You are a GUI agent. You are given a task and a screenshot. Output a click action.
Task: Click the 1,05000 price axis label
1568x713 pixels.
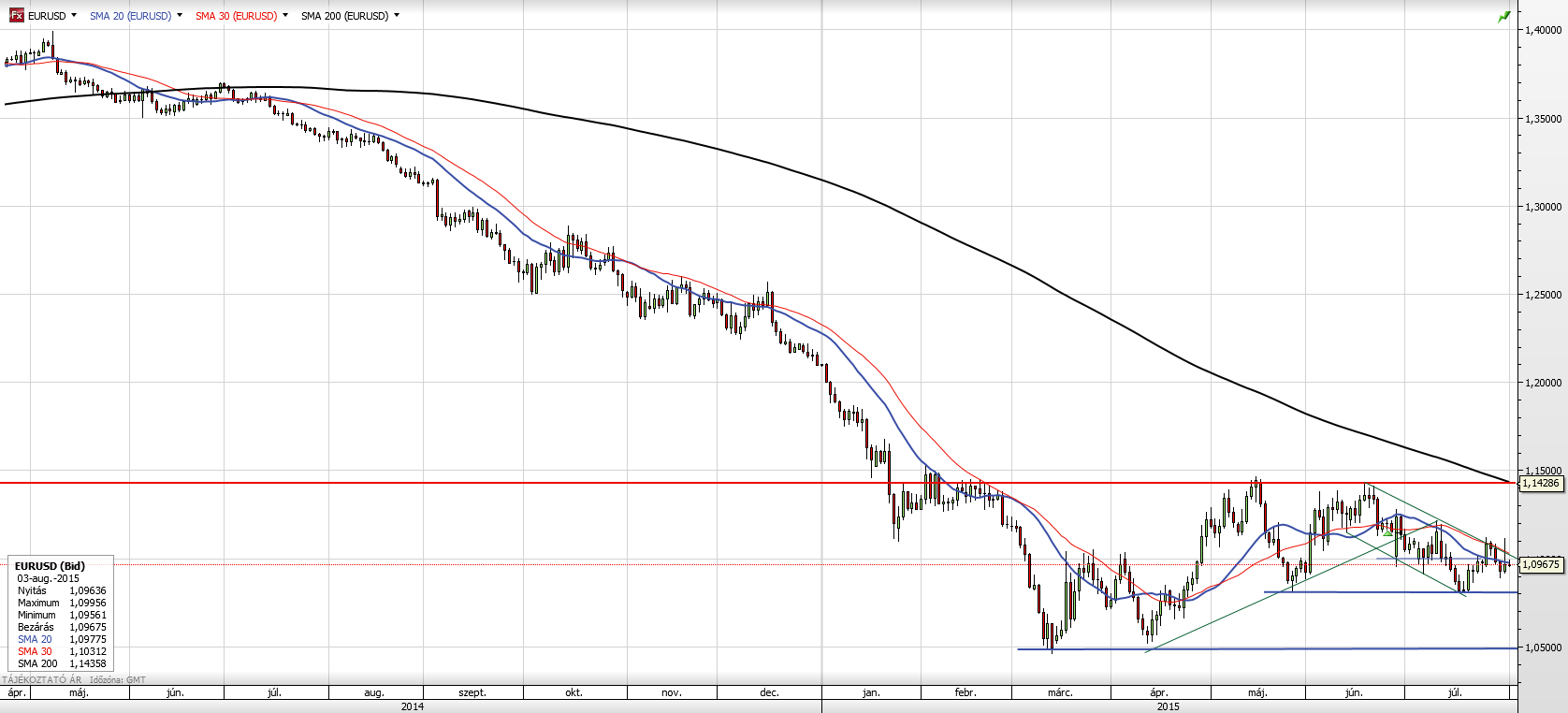pos(1544,648)
